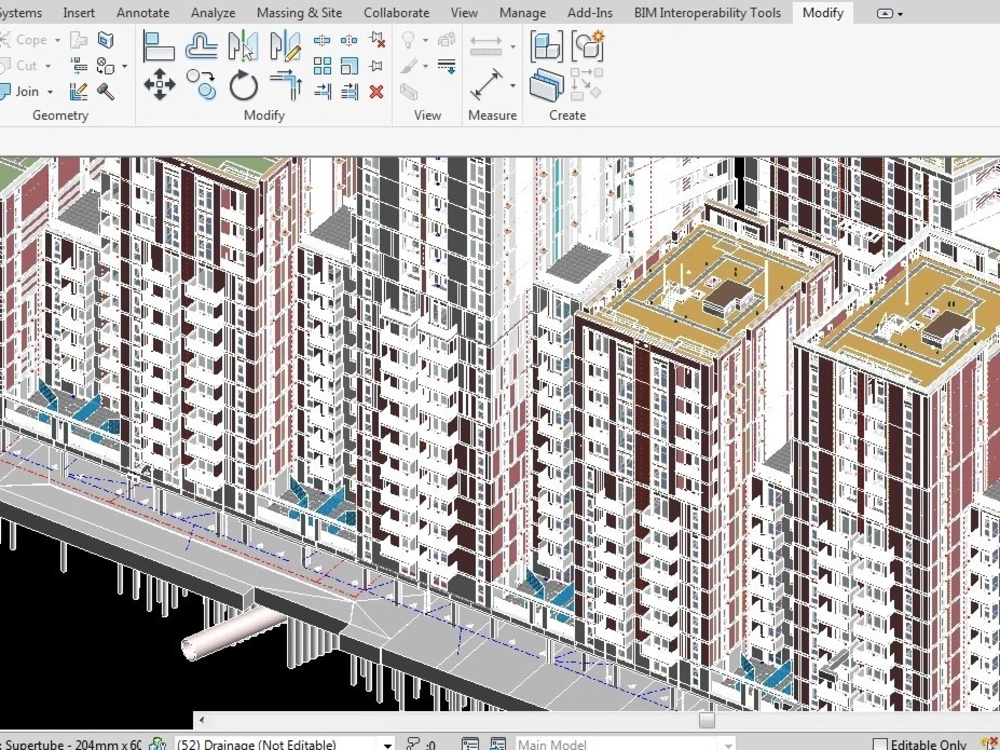Click Linework tool in View panel
This screenshot has height=750, width=1000.
pyautogui.click(x=446, y=66)
